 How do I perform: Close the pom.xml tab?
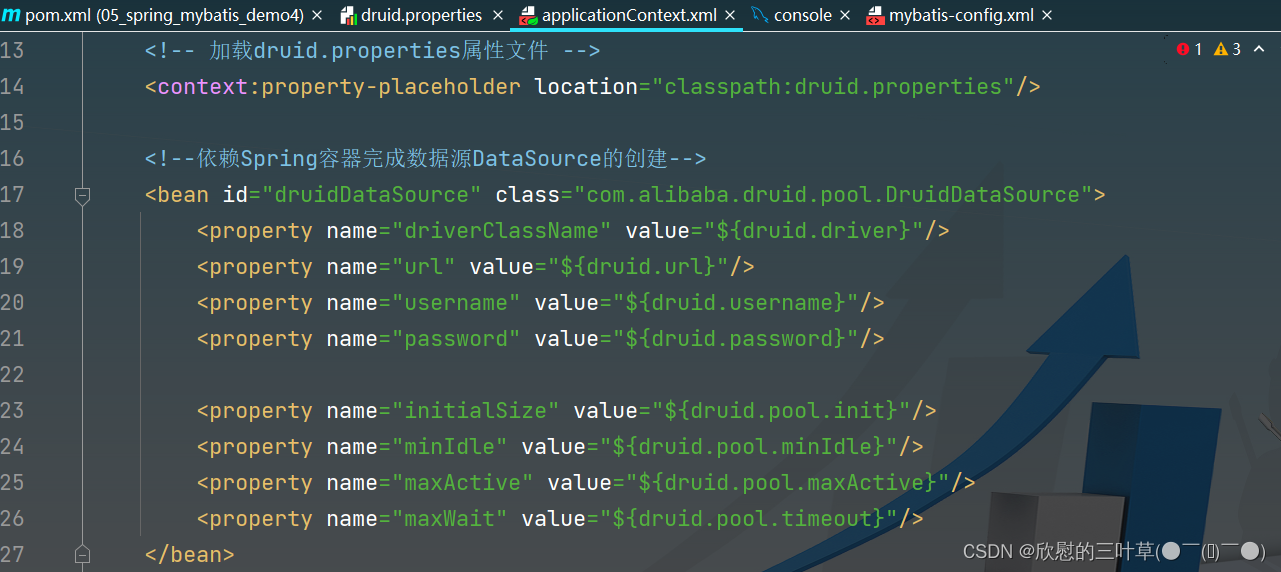tap(317, 16)
